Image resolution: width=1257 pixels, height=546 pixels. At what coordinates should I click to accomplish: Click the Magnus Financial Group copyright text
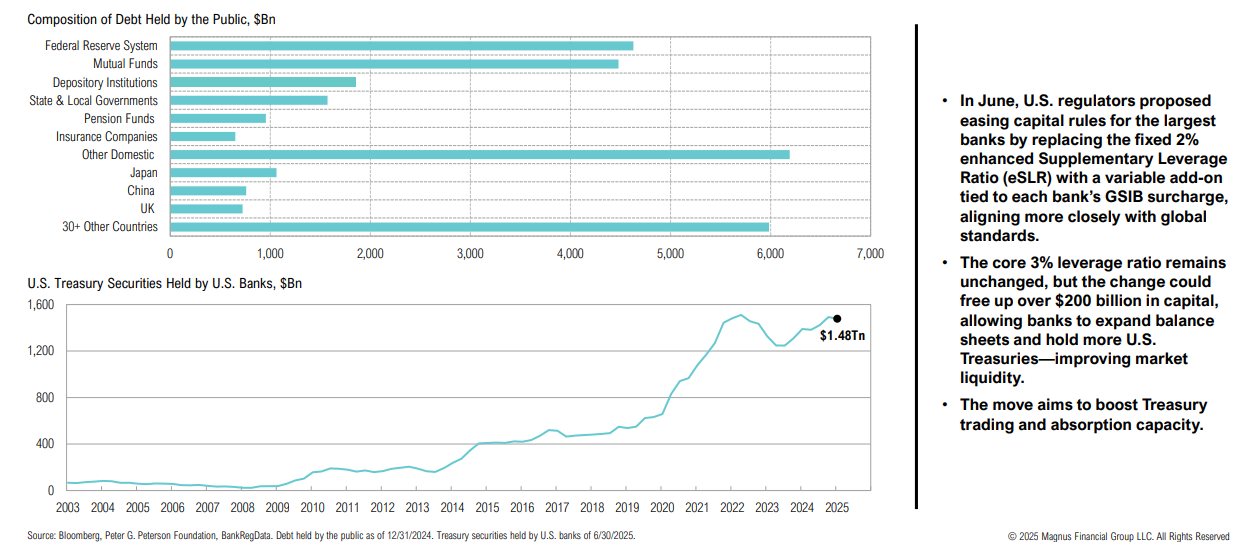pos(1134,536)
